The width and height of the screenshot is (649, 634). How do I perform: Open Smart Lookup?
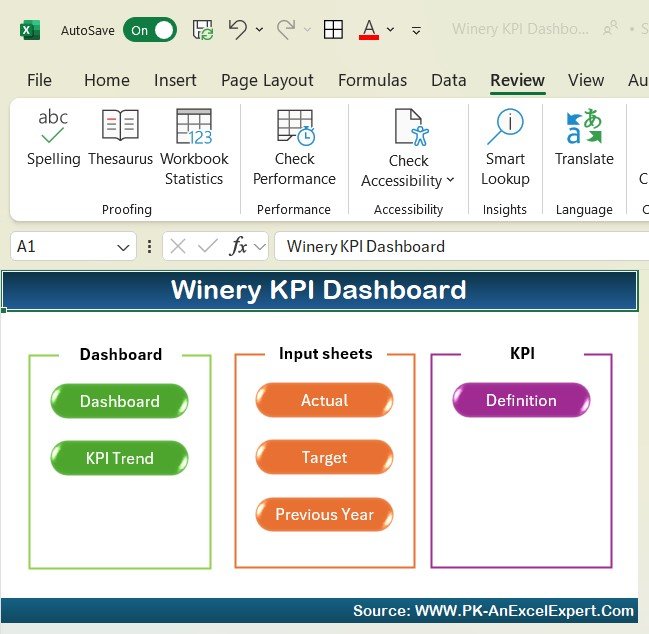pos(505,148)
